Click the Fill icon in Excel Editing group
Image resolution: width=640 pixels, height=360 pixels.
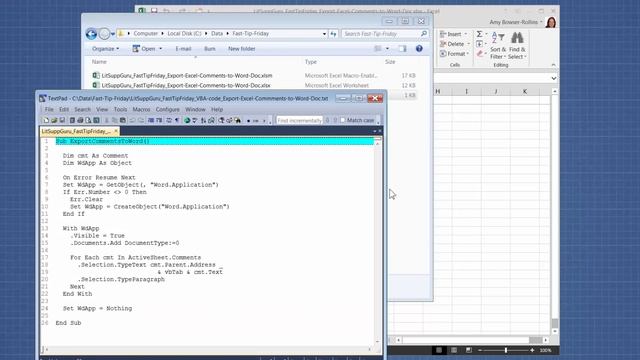(480, 44)
